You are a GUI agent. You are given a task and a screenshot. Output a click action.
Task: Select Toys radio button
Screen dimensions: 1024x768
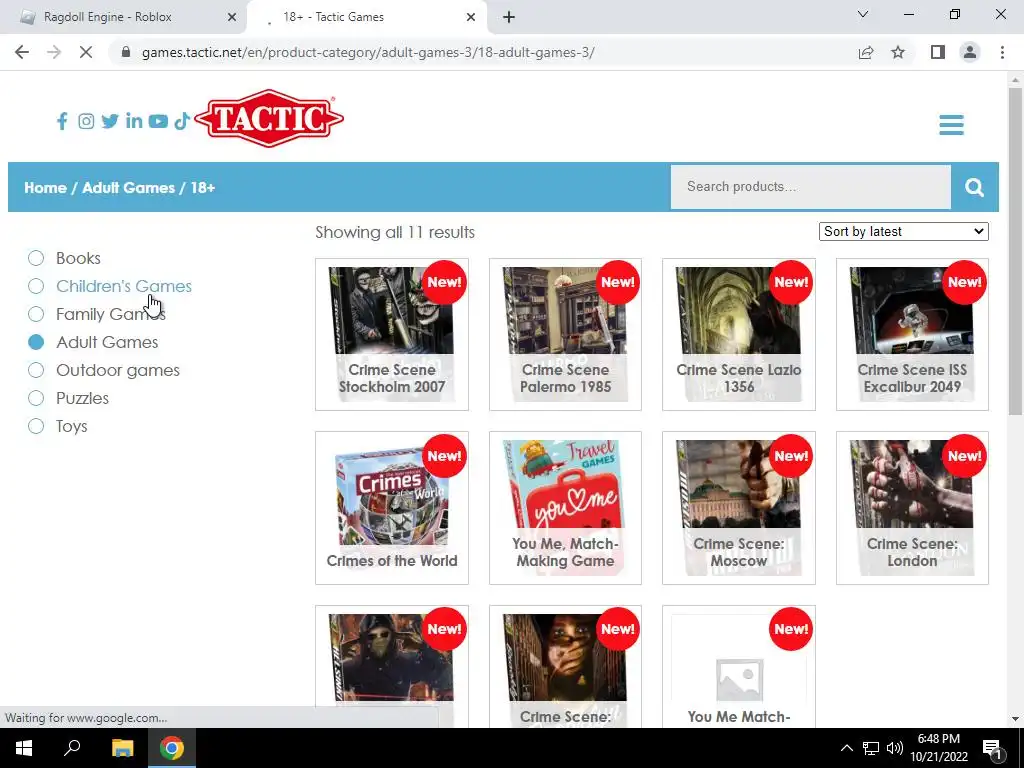(x=36, y=426)
